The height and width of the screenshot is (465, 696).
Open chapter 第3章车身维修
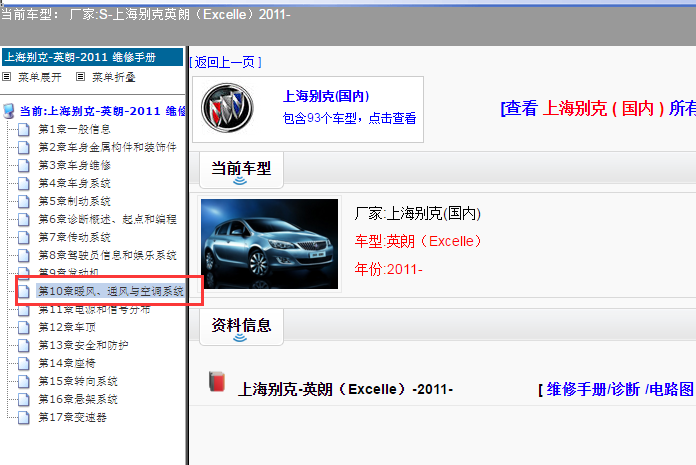[x=74, y=165]
